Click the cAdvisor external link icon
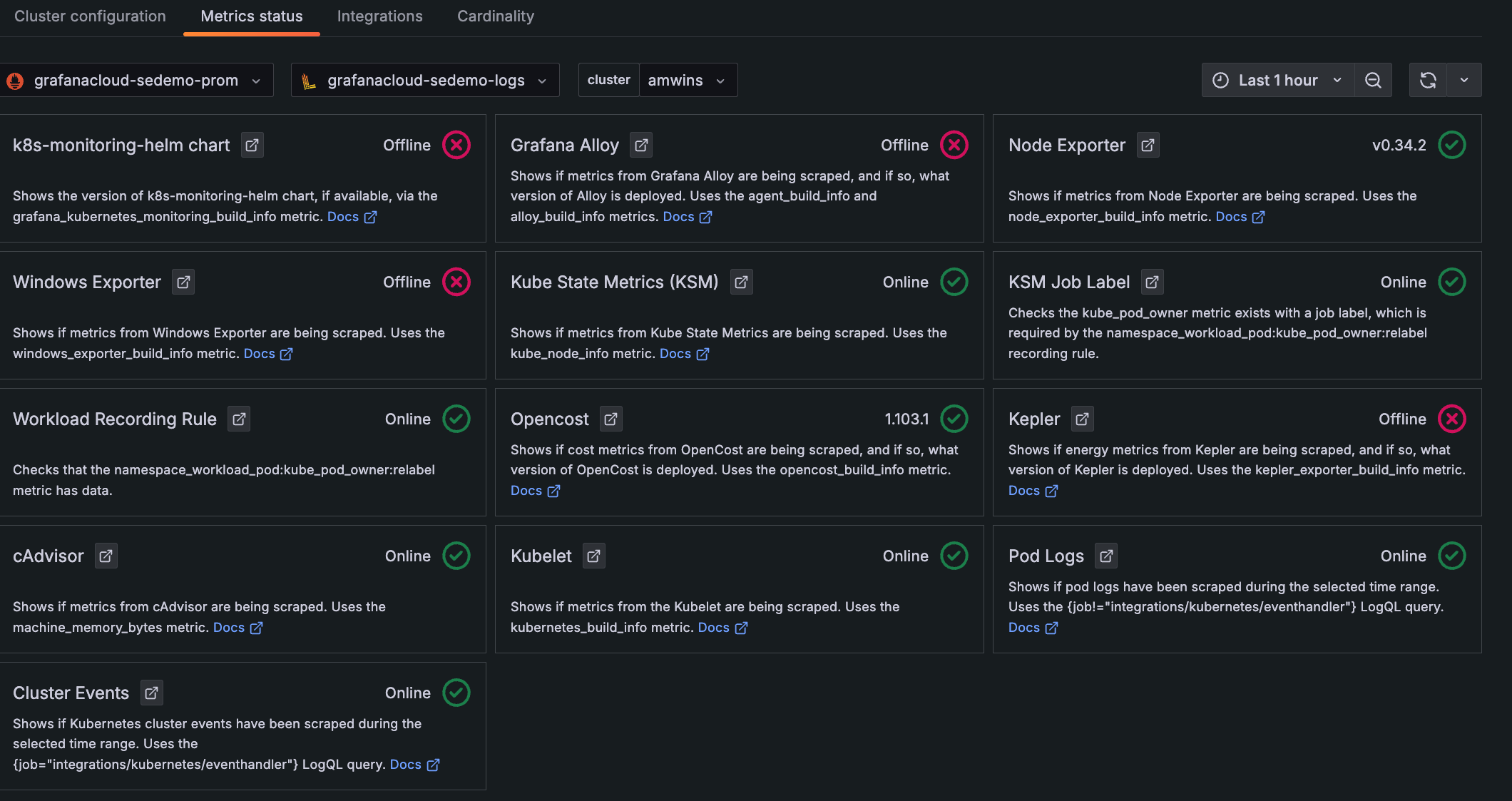The height and width of the screenshot is (801, 1512). tap(106, 556)
